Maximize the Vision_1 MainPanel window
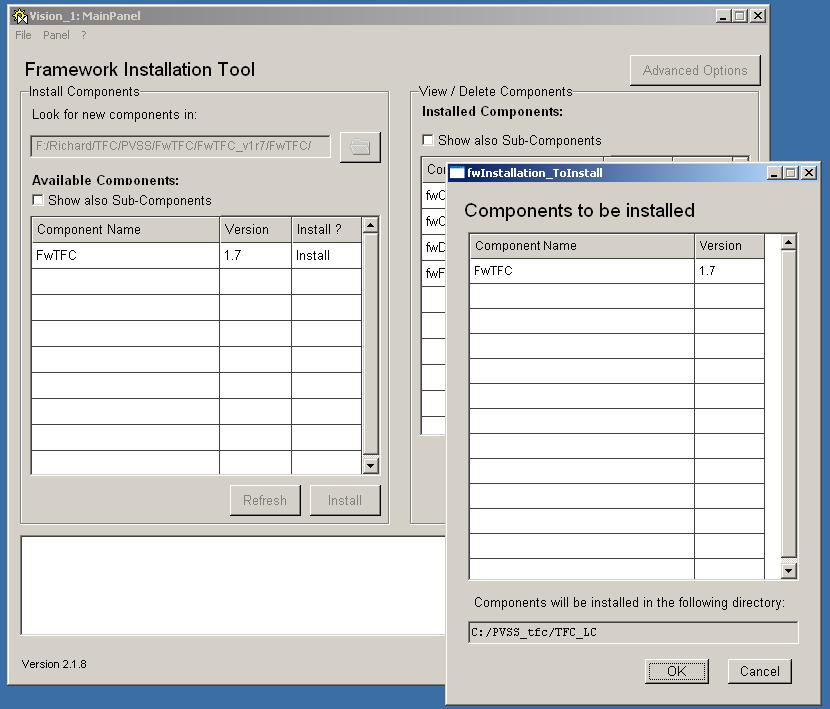The width and height of the screenshot is (830, 709). point(740,16)
